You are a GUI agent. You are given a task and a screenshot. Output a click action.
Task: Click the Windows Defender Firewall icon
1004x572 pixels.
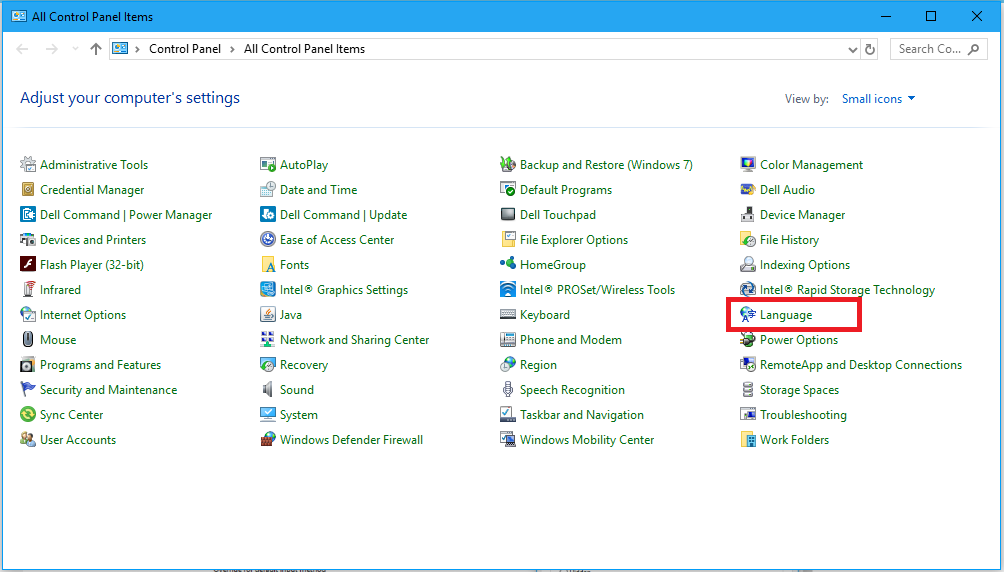point(268,439)
